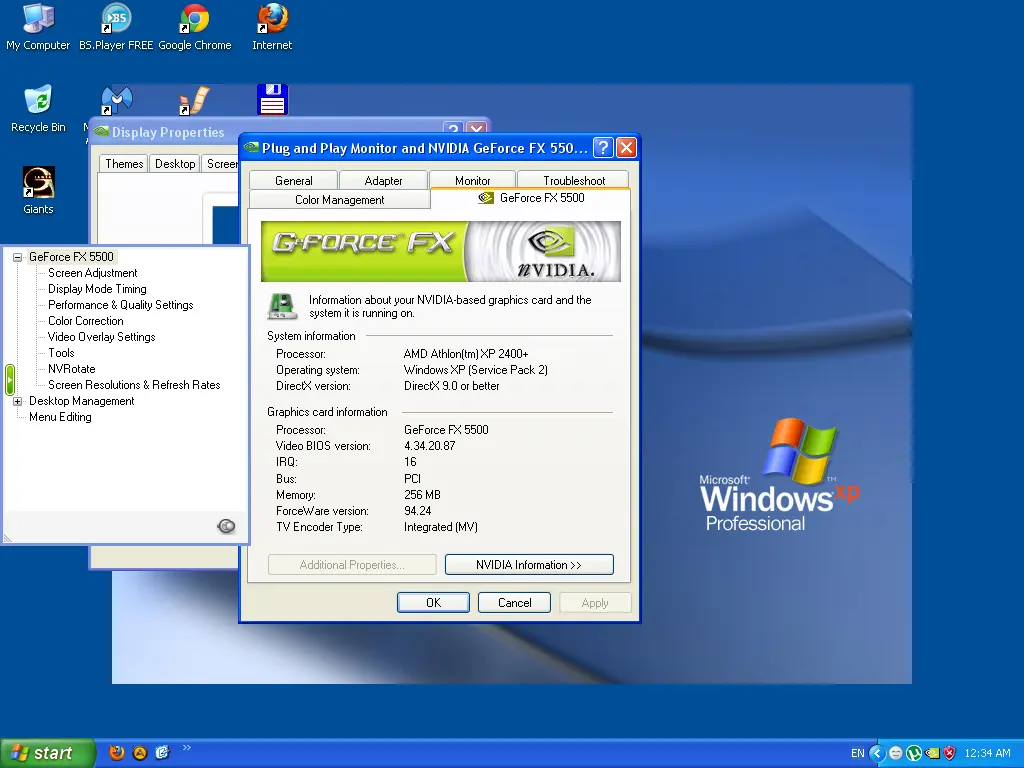Click the NVIDIA tray icon in taskbar

(x=932, y=753)
